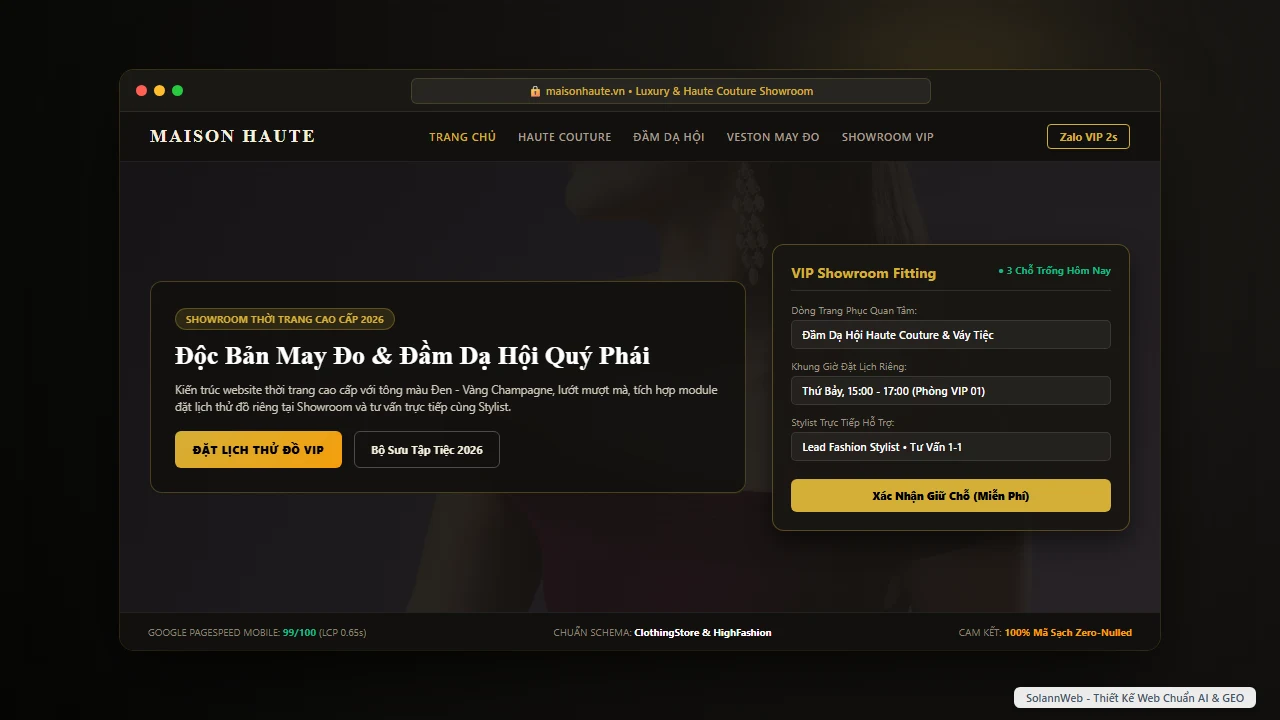Open Stylist Trực Tiếp Hỗ Trợ dropdown

(951, 447)
